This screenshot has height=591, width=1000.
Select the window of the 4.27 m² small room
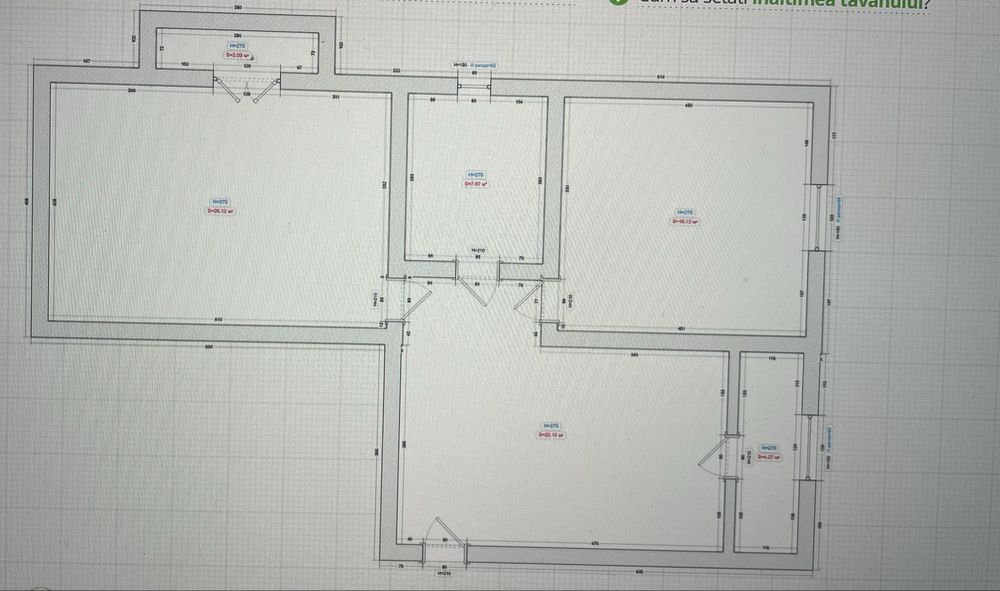(809, 447)
